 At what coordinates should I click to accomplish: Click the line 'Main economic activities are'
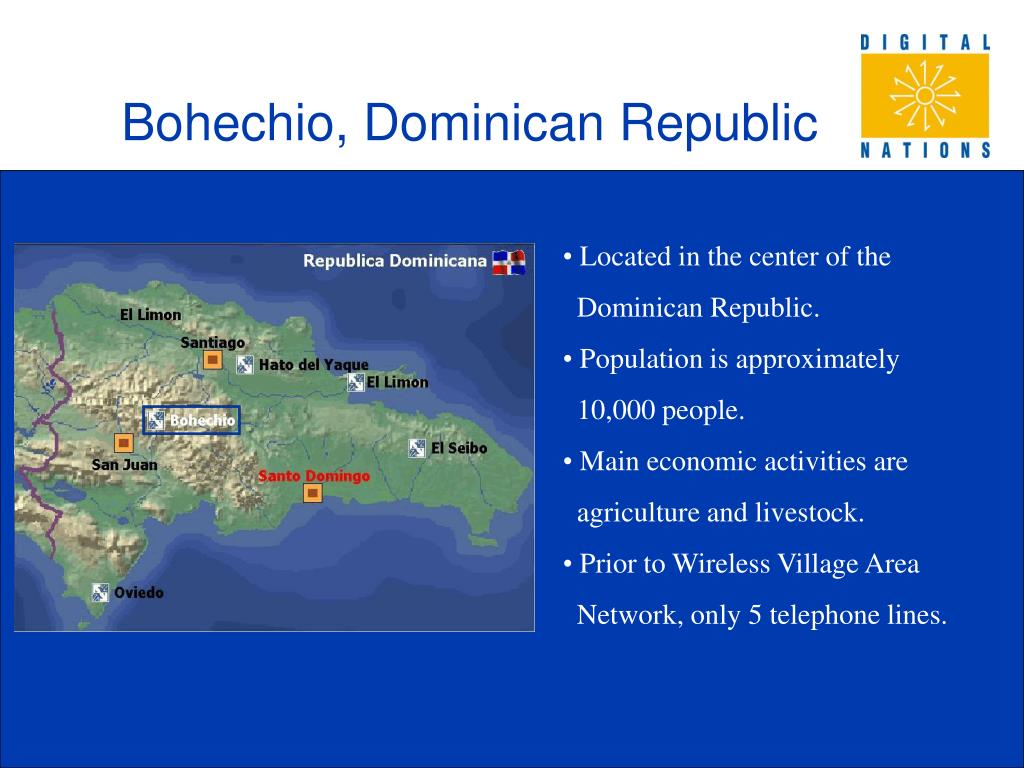coord(743,461)
